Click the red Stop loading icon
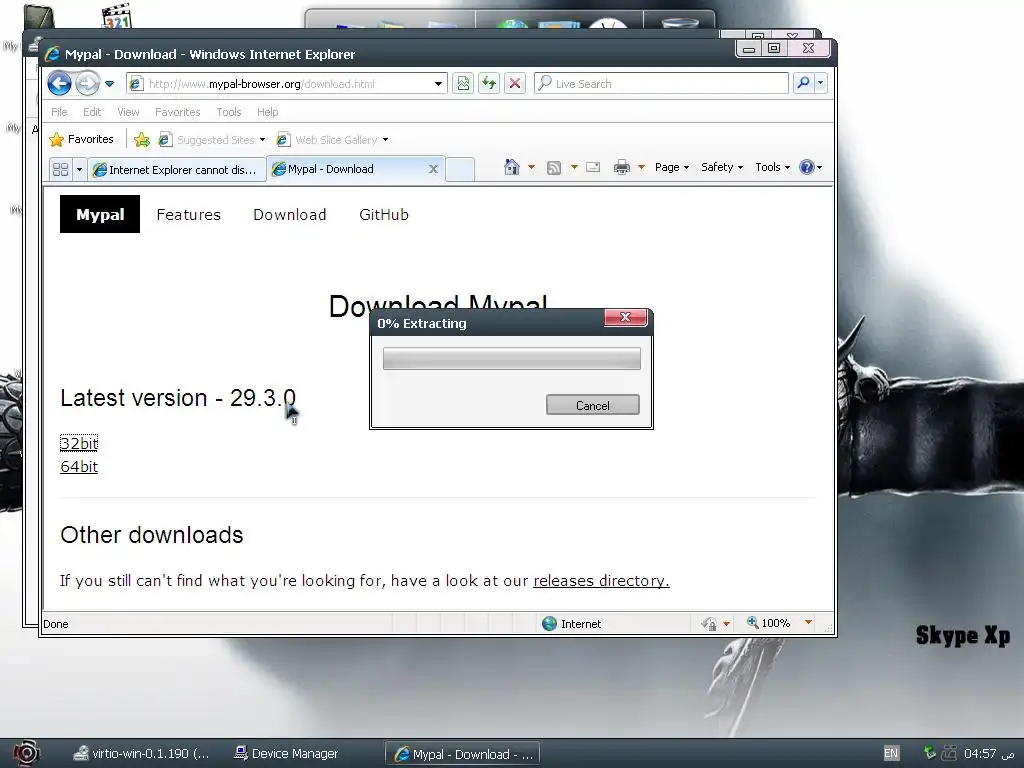Viewport: 1024px width, 768px height. point(515,84)
